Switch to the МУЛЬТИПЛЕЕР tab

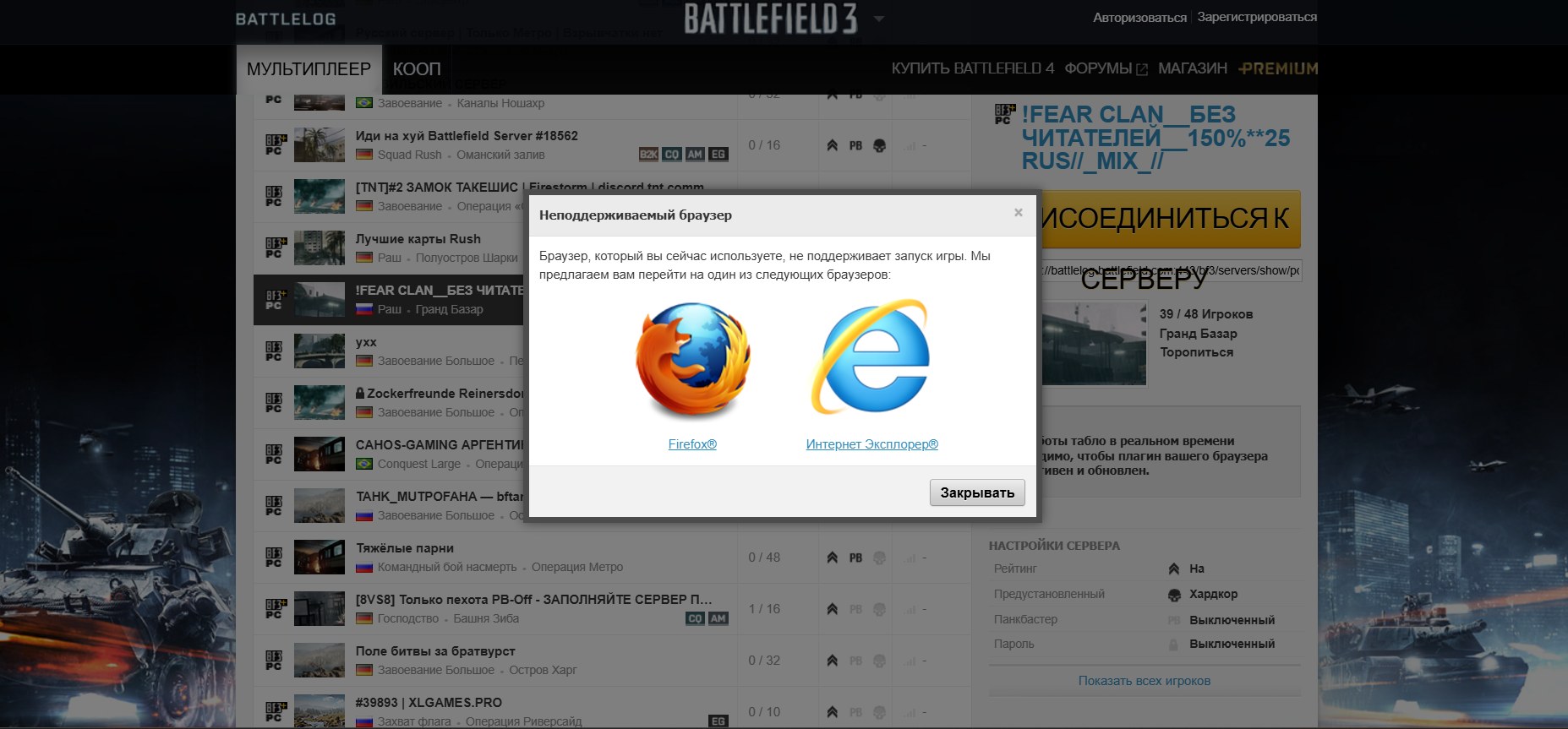(x=309, y=69)
